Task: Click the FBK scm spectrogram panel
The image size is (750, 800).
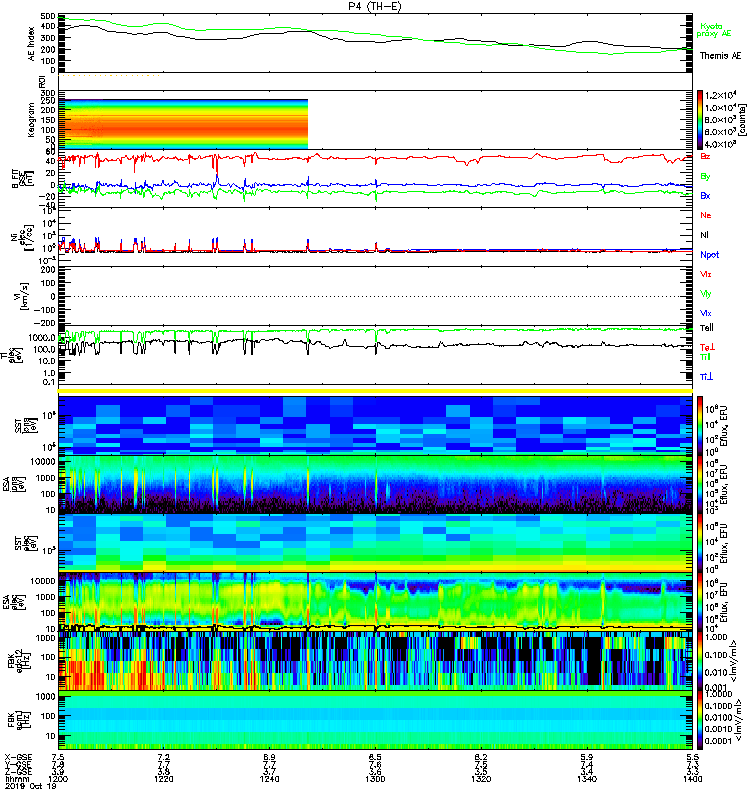Action: click(x=376, y=720)
